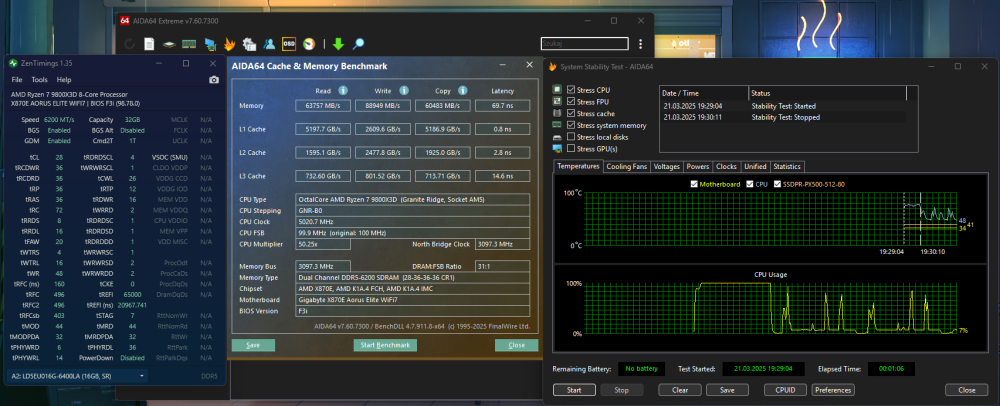Screen dimensions: 1000x406
Task: Open the three-dot menu in AIDA64
Action: tap(640, 43)
